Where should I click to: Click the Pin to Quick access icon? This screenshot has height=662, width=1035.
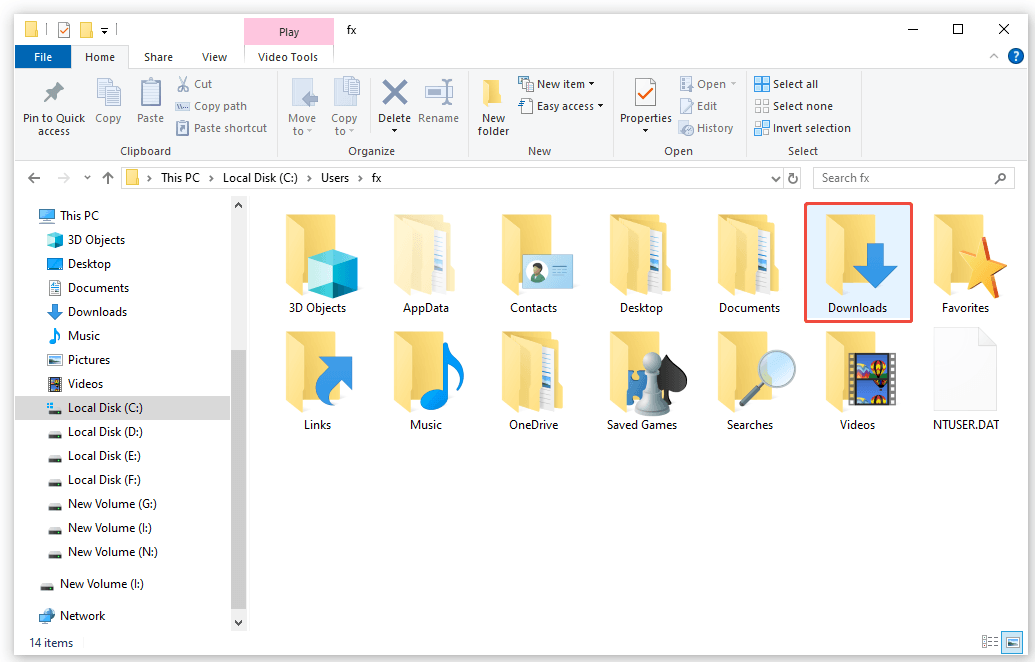(52, 103)
